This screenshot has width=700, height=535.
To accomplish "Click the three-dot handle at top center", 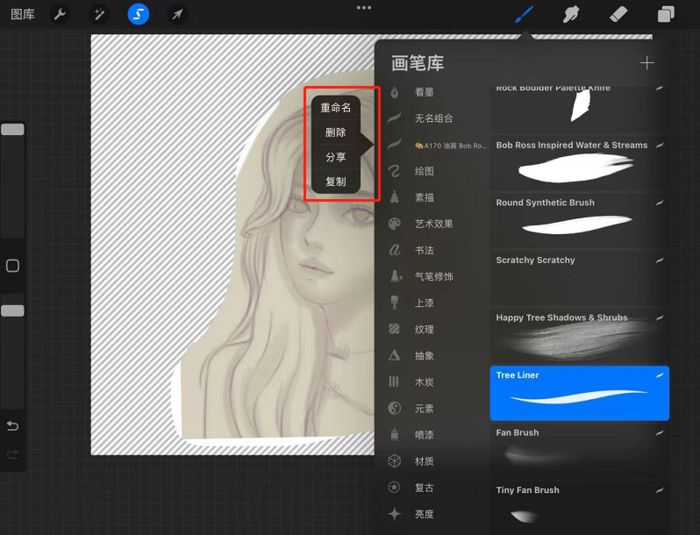I will [364, 8].
